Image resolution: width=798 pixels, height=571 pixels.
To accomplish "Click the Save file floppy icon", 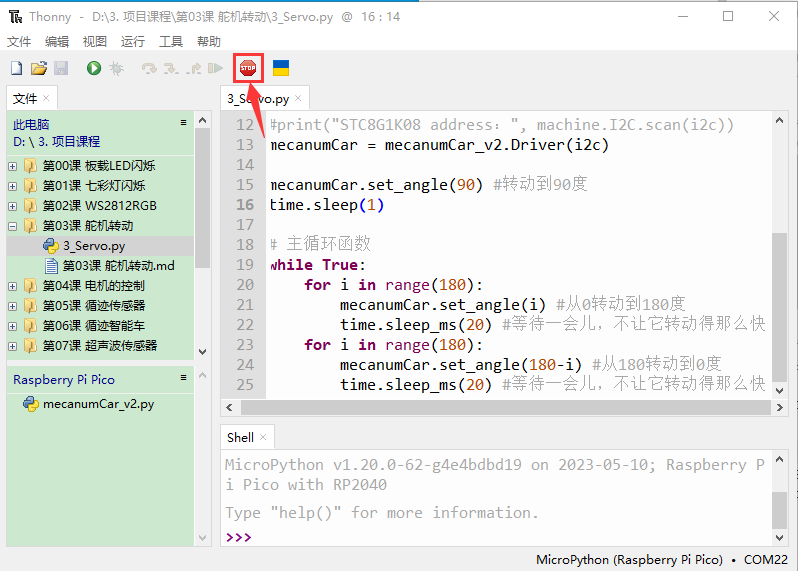I will click(61, 68).
